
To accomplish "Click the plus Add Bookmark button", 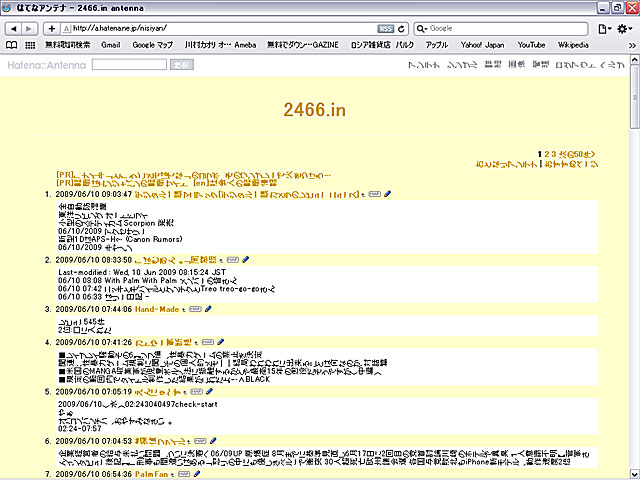I will click(x=52, y=28).
